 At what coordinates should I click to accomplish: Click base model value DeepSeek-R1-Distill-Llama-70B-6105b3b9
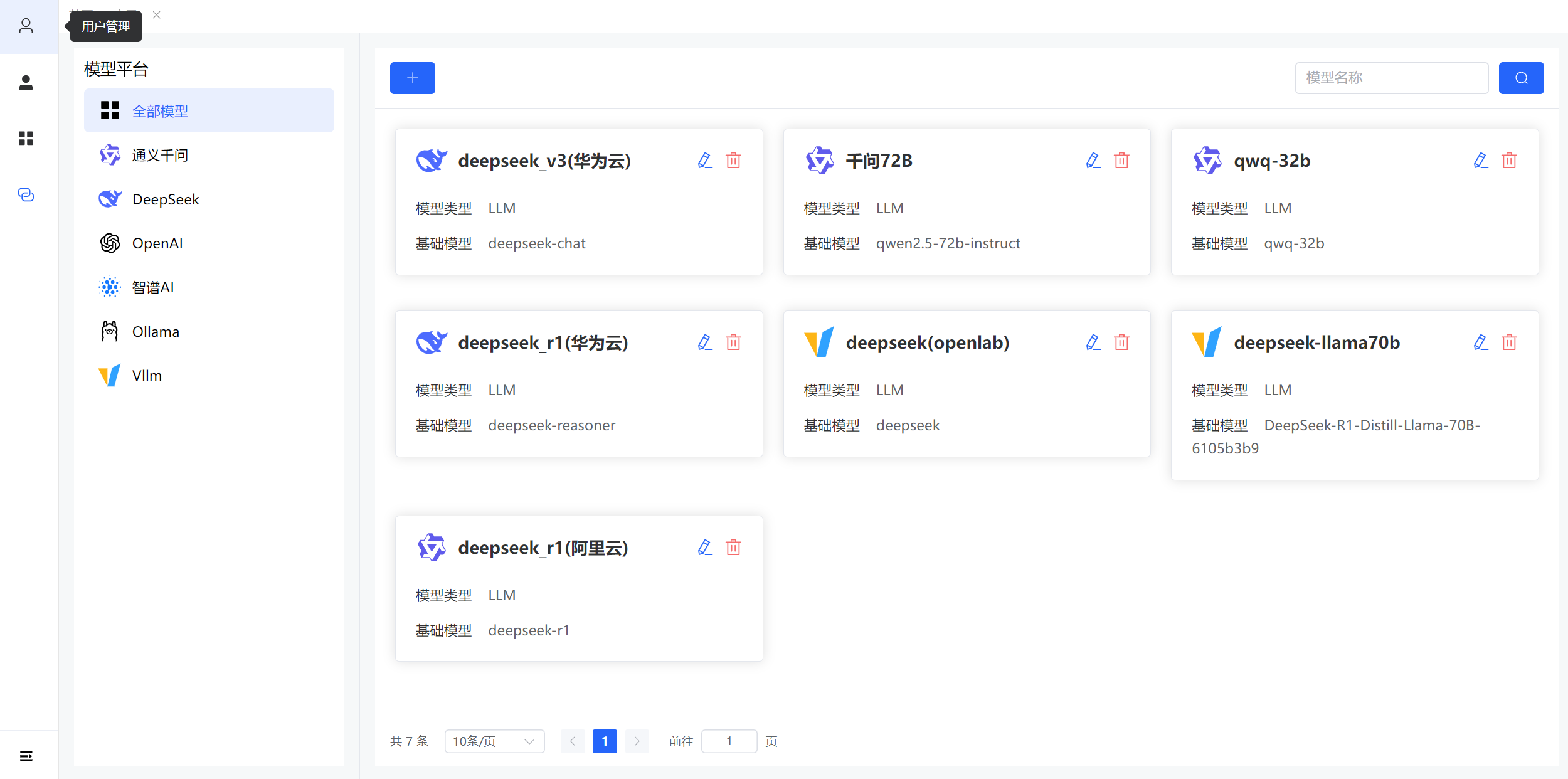(1336, 437)
